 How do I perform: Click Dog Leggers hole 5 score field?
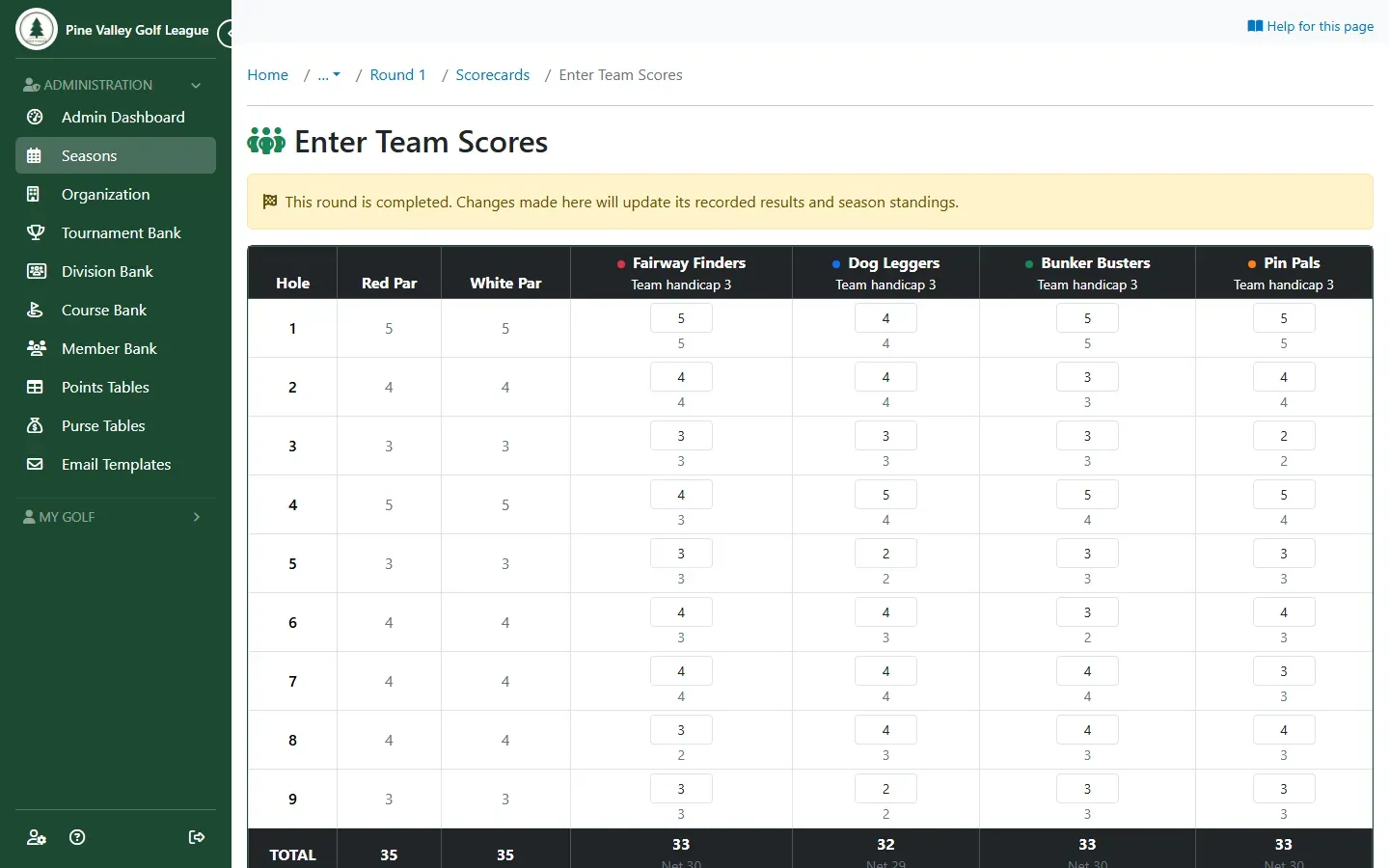885,554
